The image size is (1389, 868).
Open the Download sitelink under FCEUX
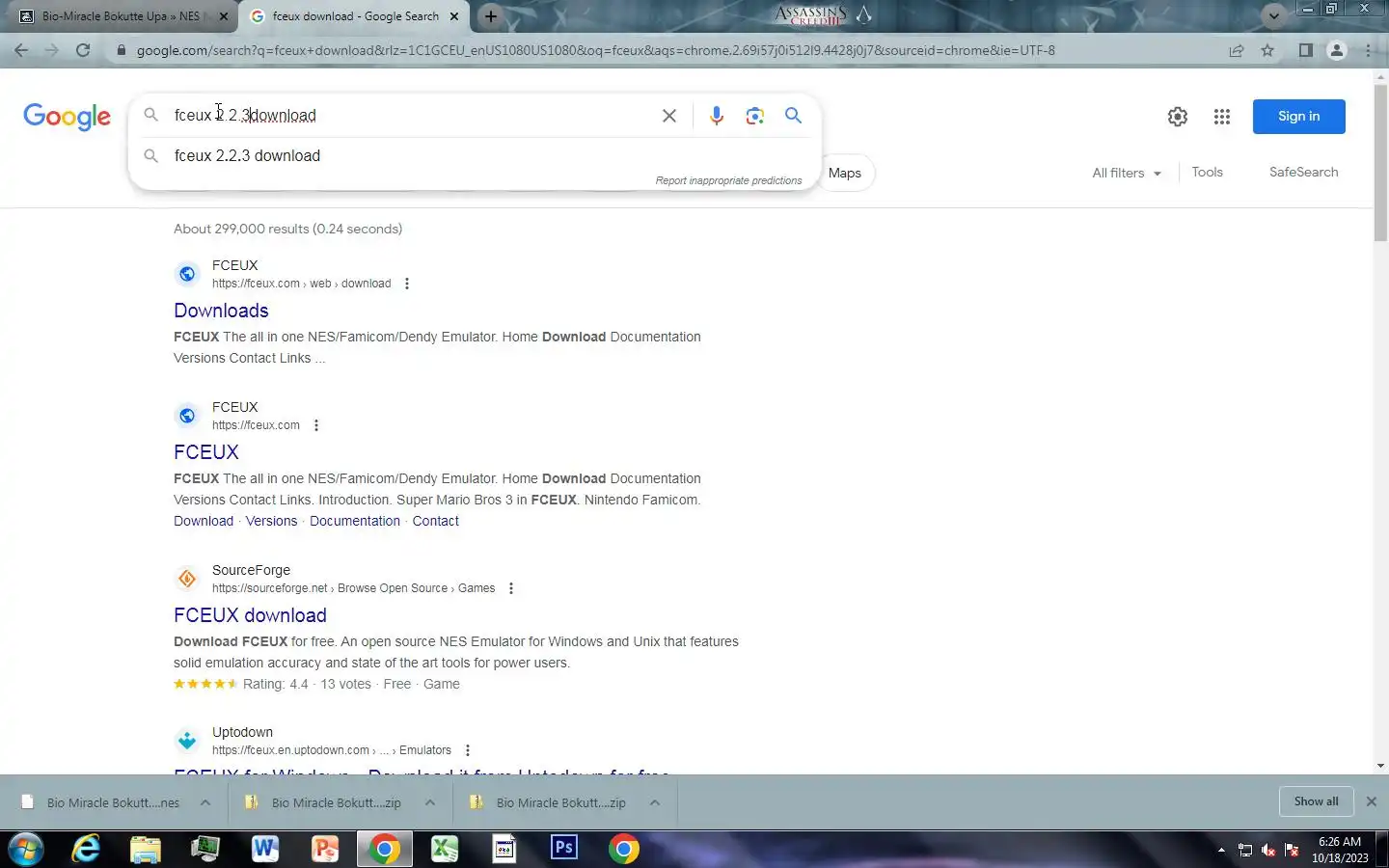click(x=204, y=521)
